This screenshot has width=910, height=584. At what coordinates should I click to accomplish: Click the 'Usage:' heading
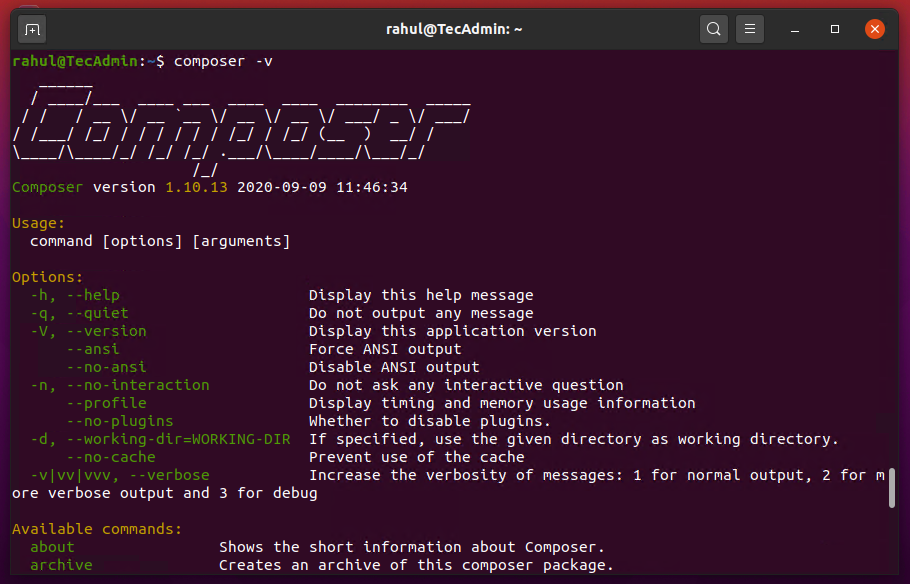coord(38,223)
